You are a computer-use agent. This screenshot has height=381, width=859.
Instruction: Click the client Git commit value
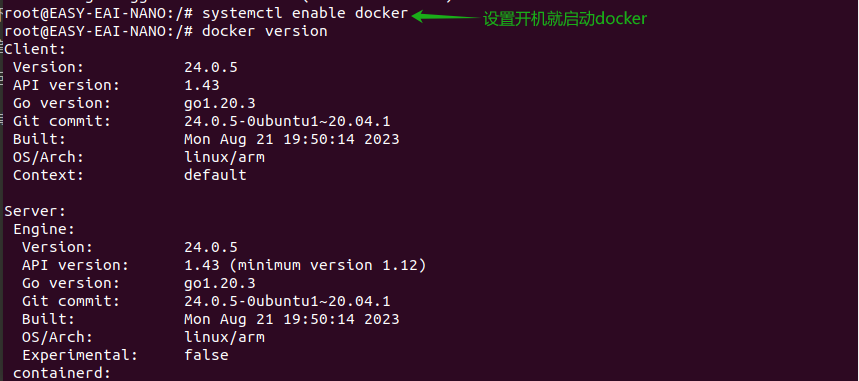coord(287,121)
